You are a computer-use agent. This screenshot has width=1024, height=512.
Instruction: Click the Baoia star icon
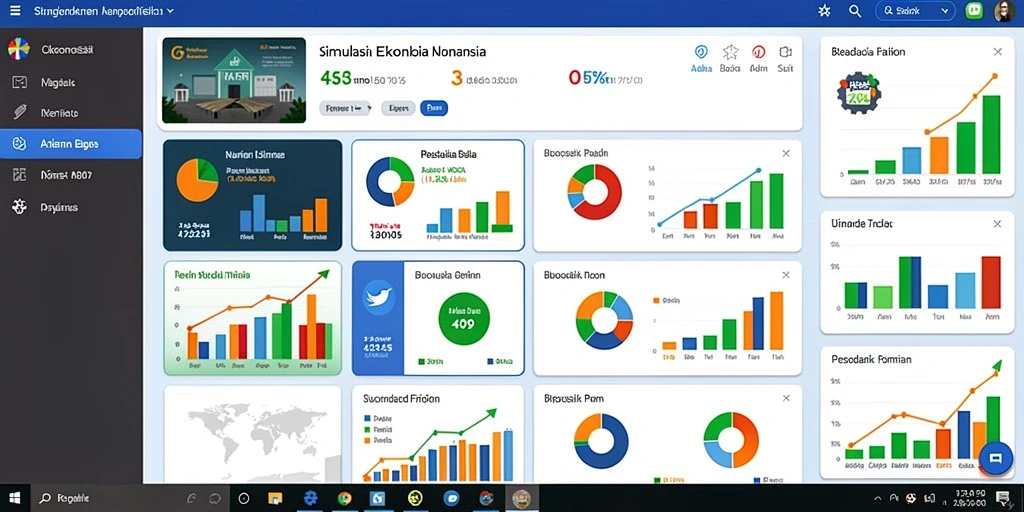coord(730,52)
